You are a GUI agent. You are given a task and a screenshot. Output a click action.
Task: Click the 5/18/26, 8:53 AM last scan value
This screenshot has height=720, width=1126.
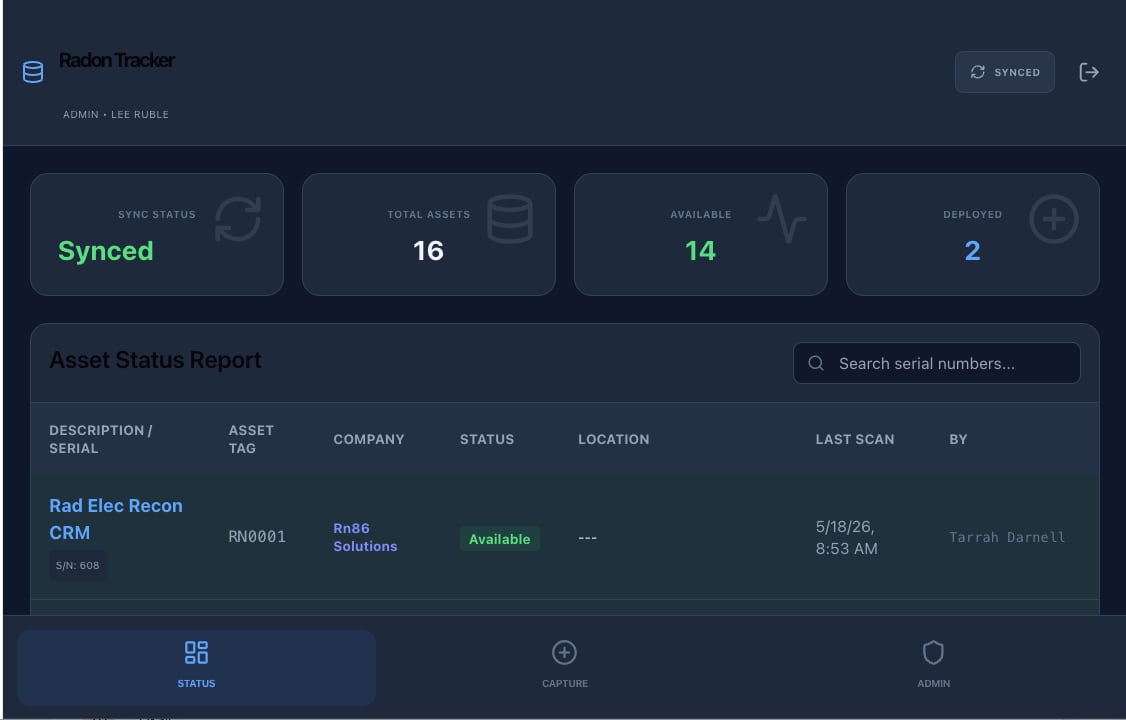(x=846, y=538)
